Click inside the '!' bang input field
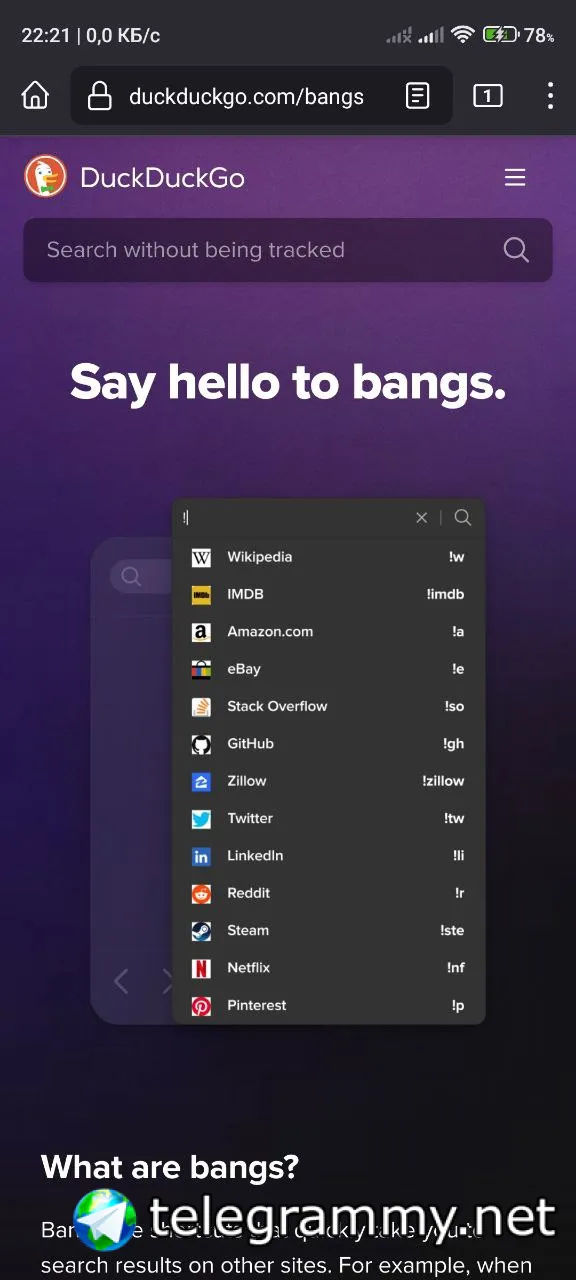 [x=296, y=517]
